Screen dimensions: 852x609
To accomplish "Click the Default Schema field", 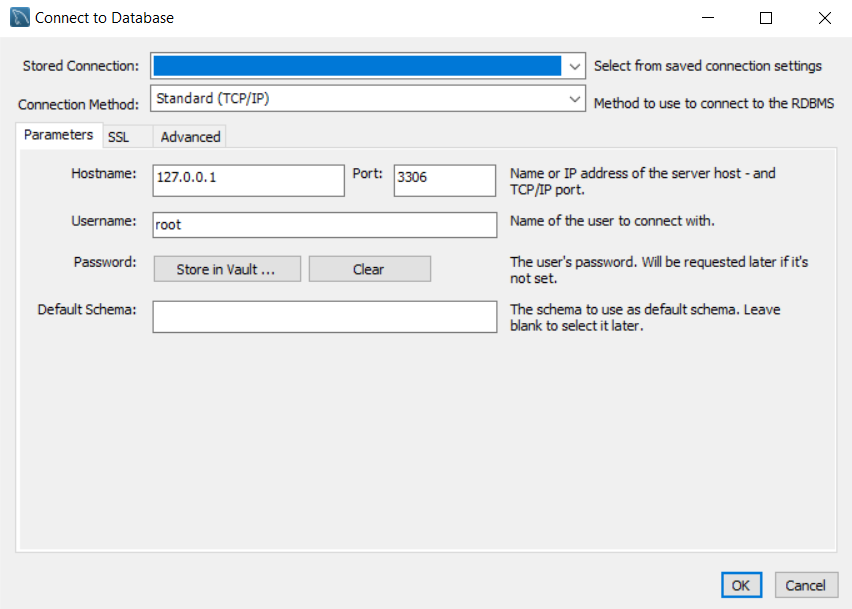I will pos(324,316).
